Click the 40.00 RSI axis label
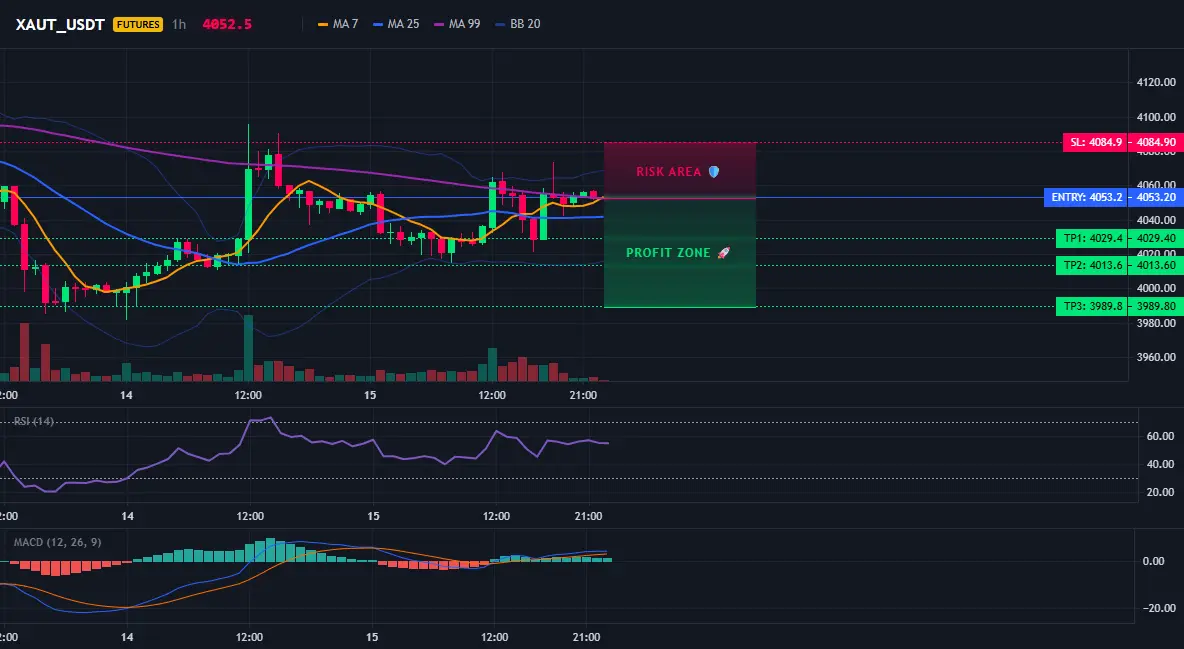Screen dimensions: 1184x649 [x=1161, y=464]
